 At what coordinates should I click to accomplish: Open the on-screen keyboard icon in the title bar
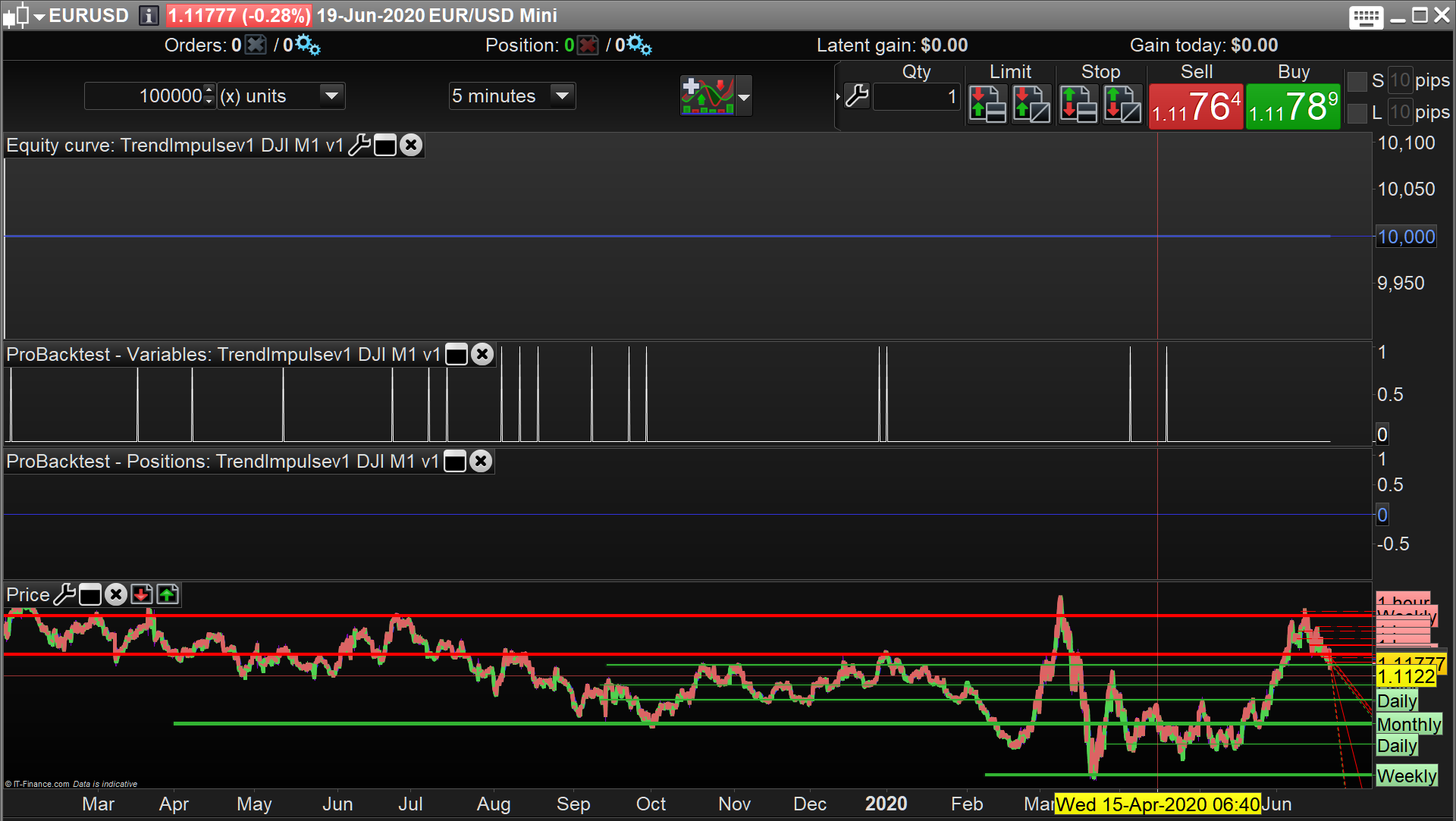coord(1366,17)
